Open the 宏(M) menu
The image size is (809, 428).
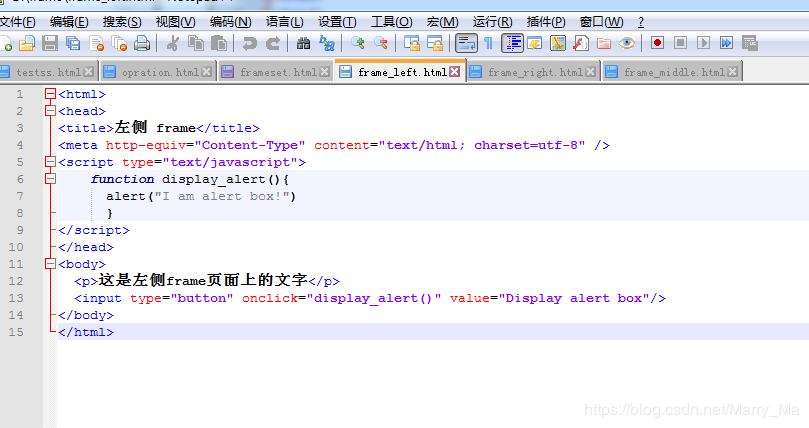(443, 22)
